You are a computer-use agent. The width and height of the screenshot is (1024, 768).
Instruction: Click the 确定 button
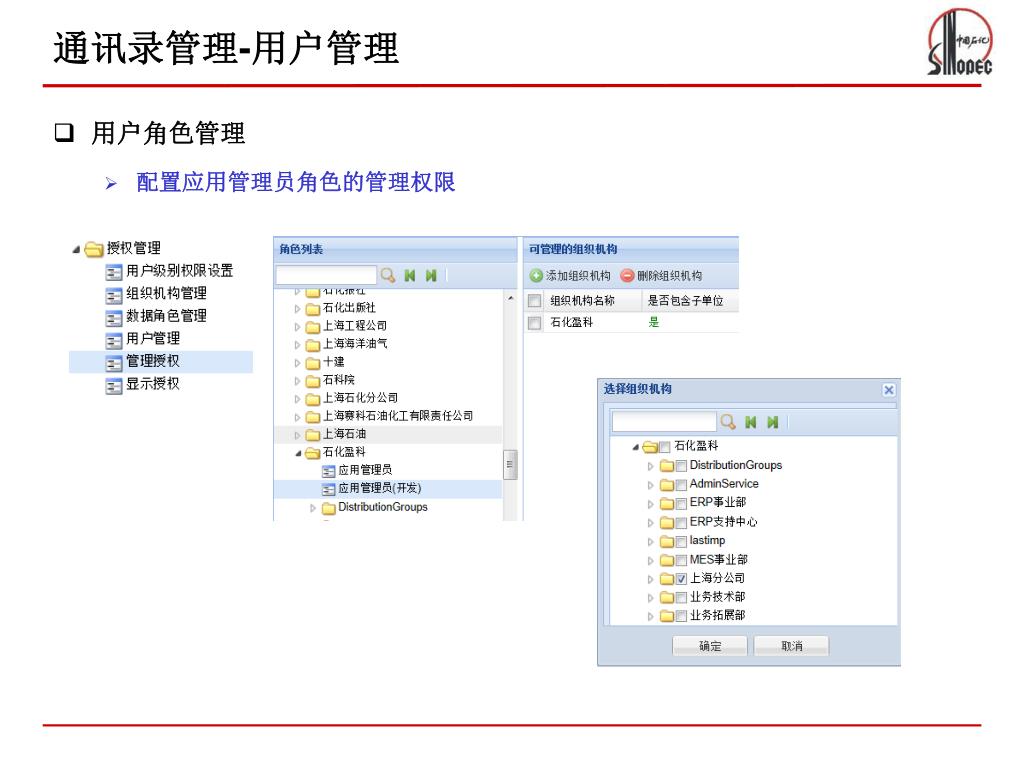click(710, 647)
